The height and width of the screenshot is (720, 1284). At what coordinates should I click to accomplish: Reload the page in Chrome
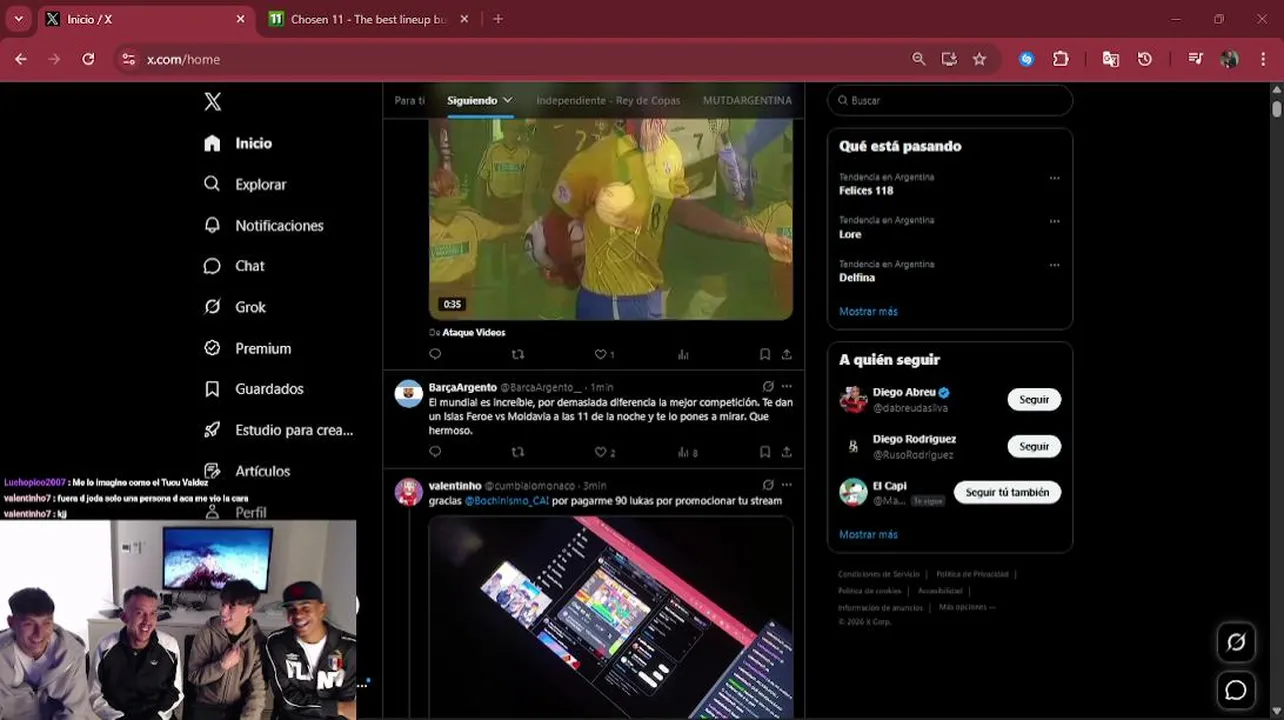(x=88, y=59)
